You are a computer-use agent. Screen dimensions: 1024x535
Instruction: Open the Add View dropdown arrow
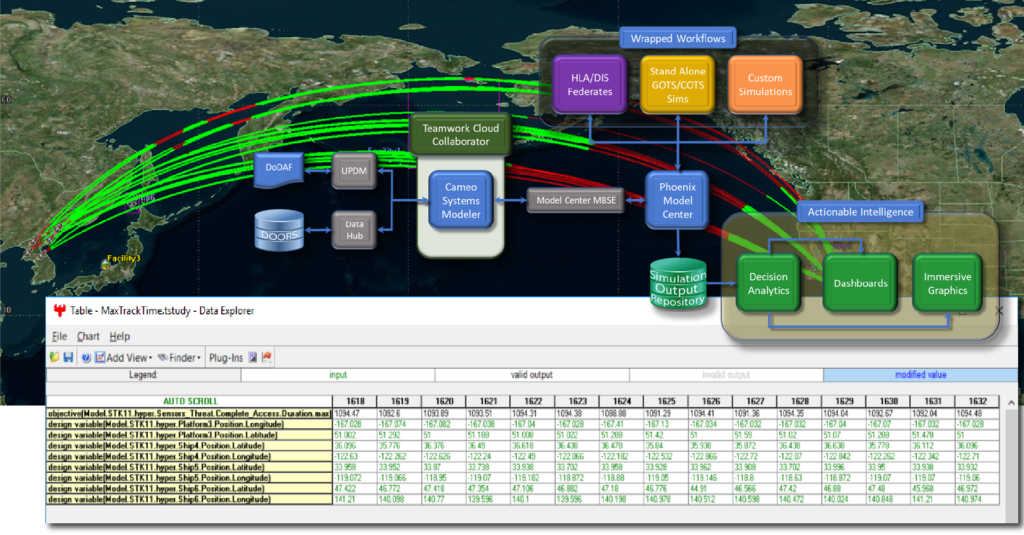(150, 358)
